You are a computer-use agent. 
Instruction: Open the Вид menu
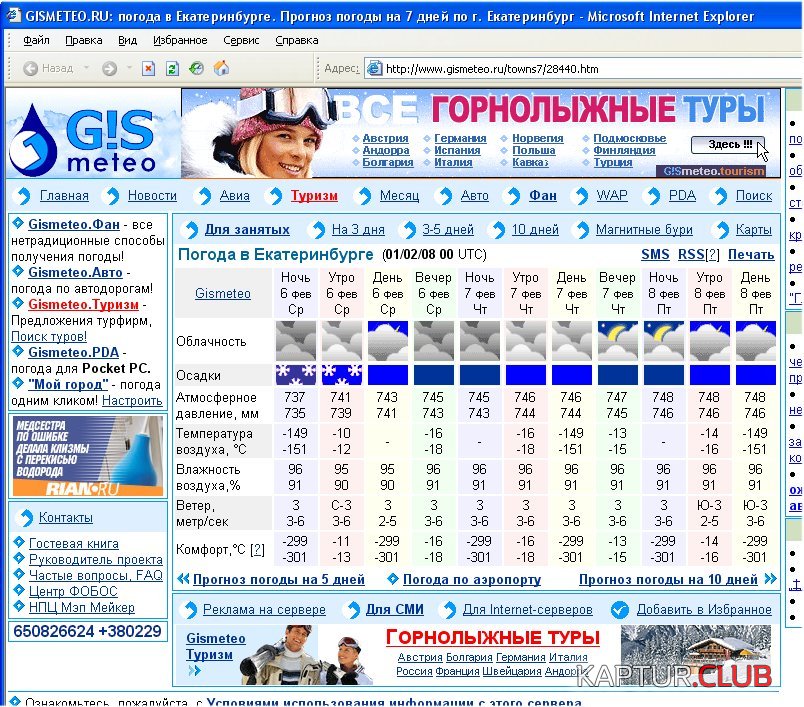click(127, 40)
